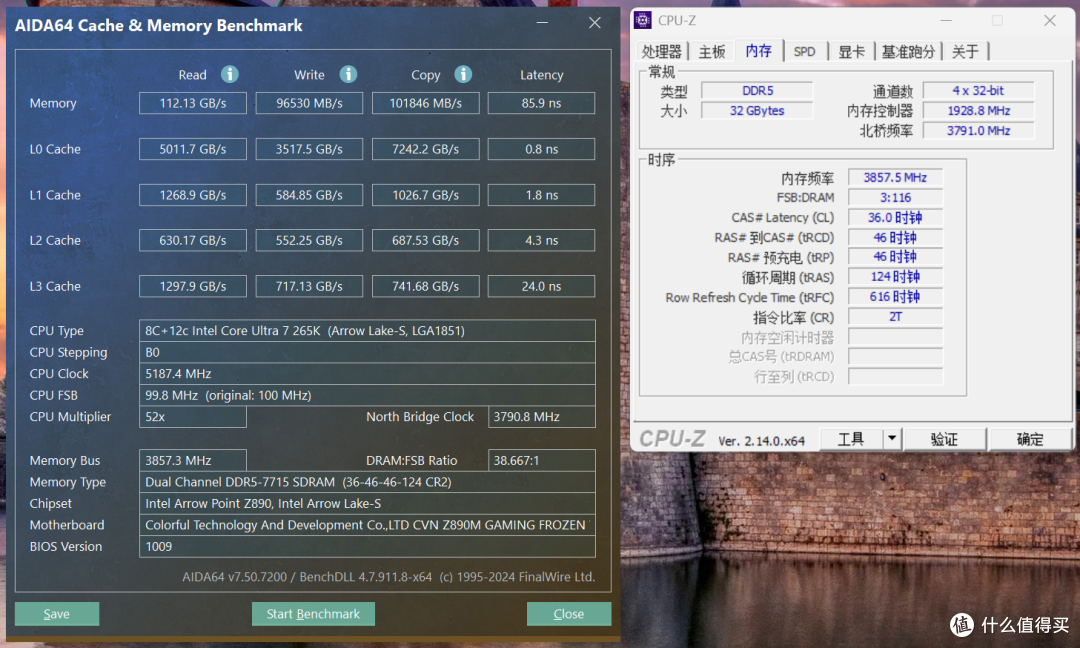Image resolution: width=1080 pixels, height=648 pixels.
Task: Click the empty 内存空闲计时器 field in CPU-Z
Action: (895, 337)
